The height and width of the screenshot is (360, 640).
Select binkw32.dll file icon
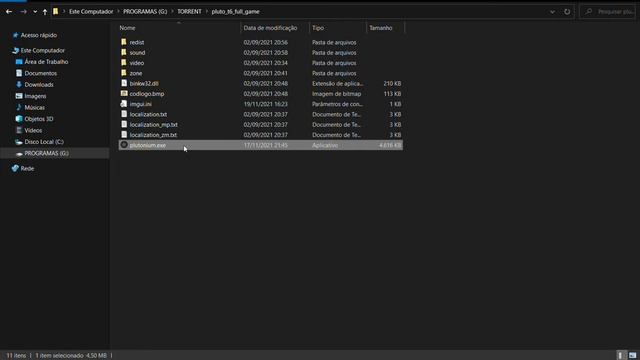(124, 83)
